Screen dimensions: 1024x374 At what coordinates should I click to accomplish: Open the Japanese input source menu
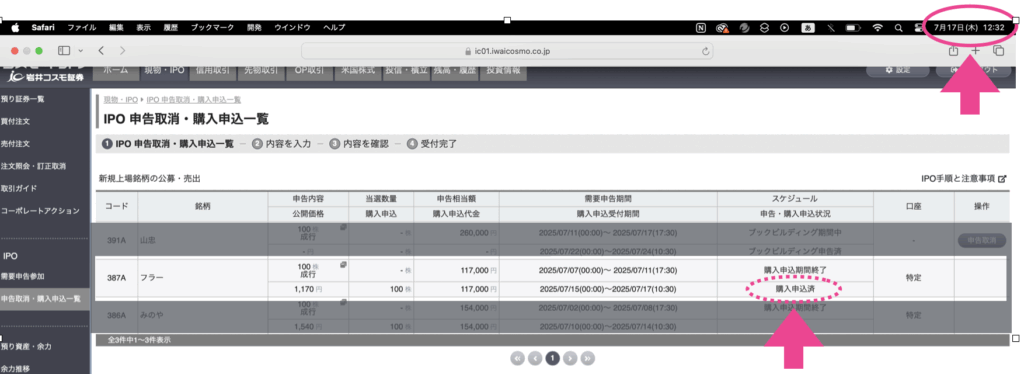tap(807, 27)
